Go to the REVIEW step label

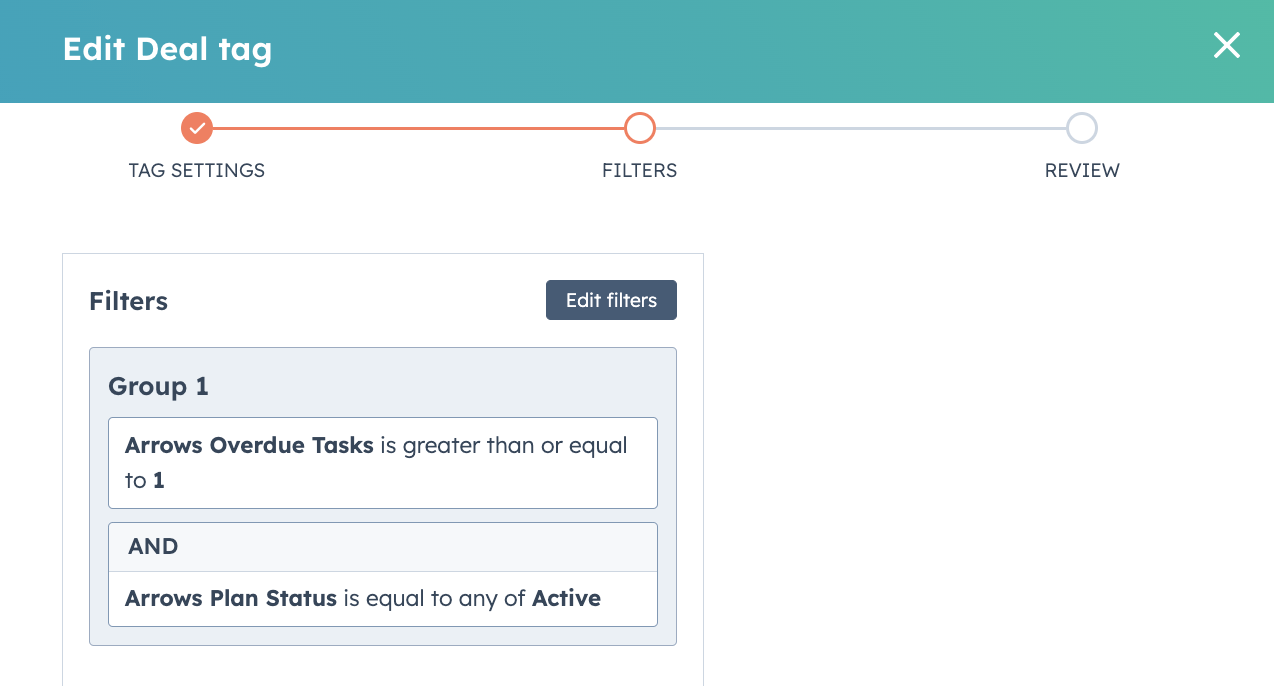click(1082, 170)
